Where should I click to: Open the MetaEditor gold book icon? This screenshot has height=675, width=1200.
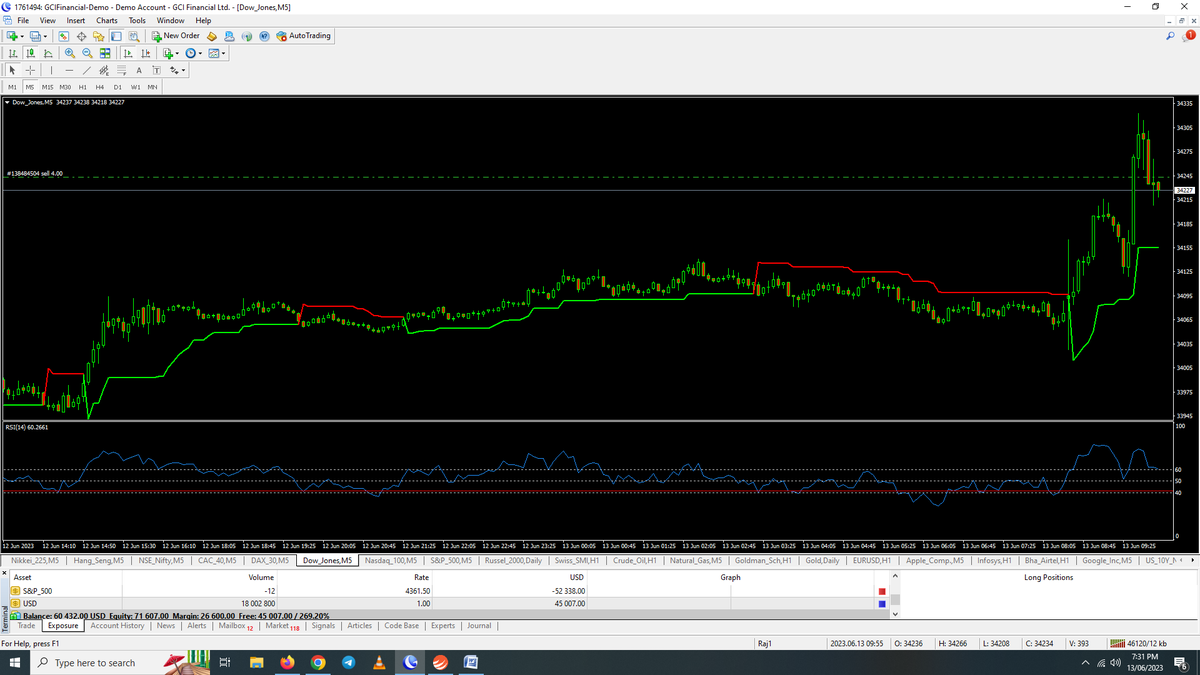point(212,36)
